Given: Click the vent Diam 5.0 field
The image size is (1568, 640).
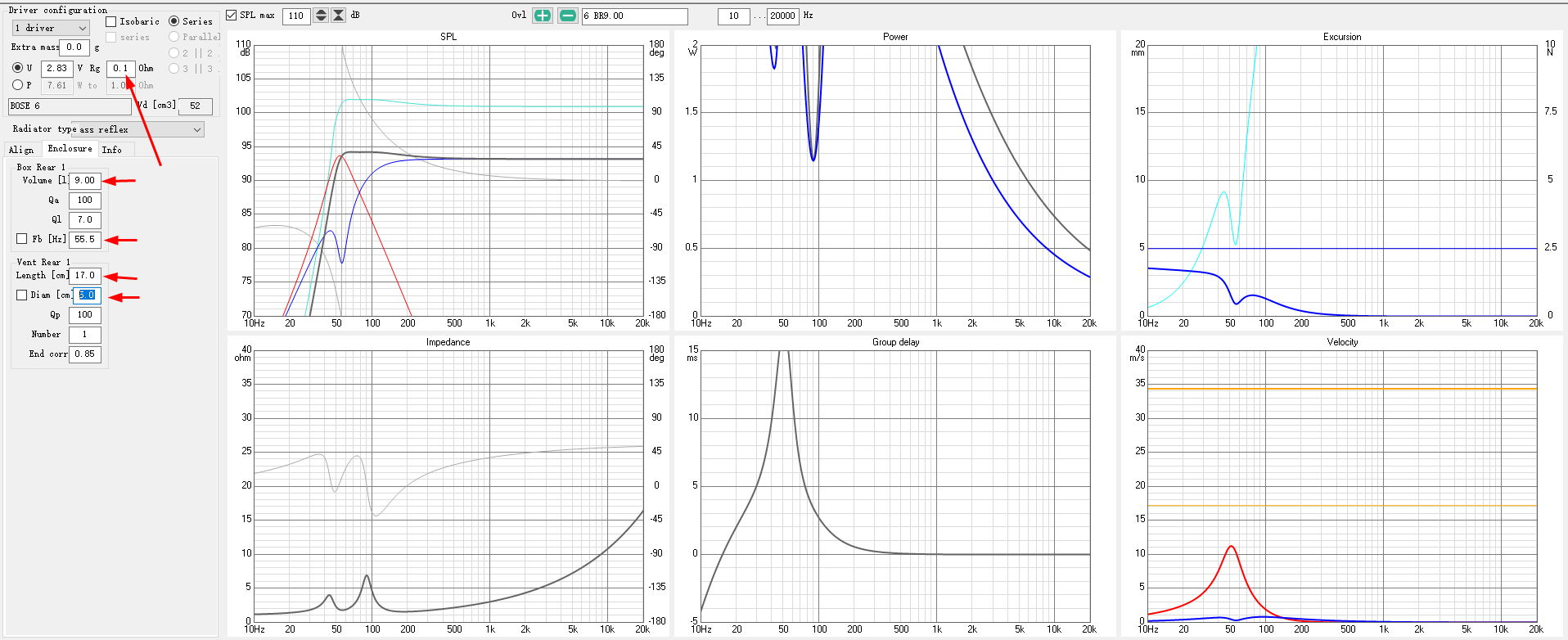Looking at the screenshot, I should pyautogui.click(x=87, y=295).
